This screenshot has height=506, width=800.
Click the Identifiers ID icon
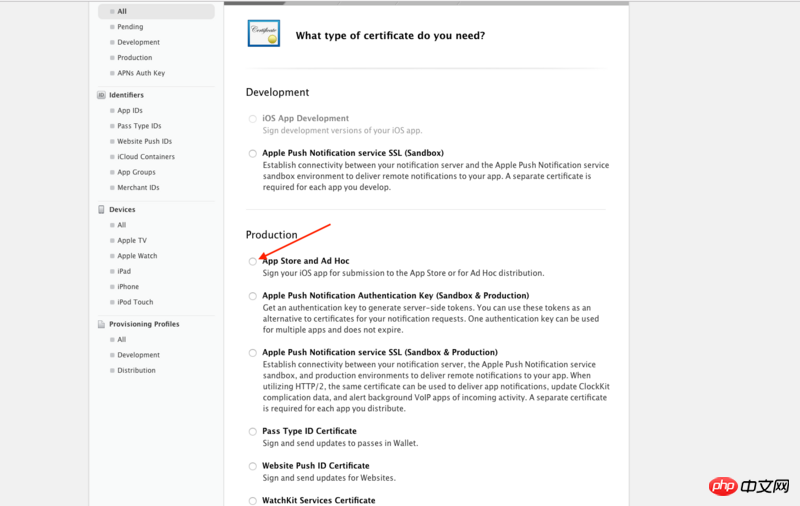coord(101,95)
